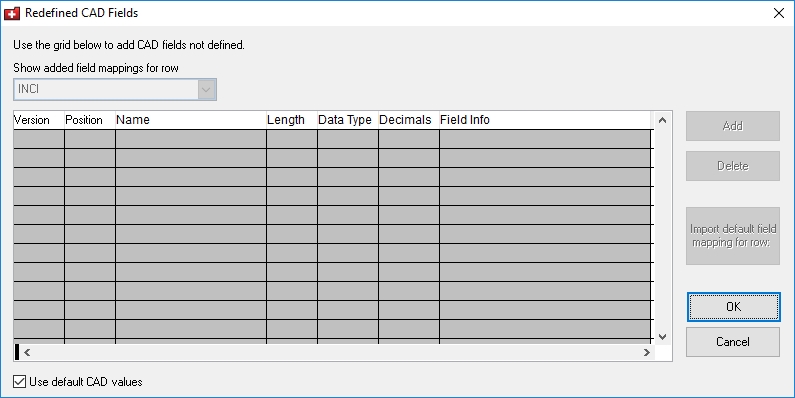This screenshot has height=398, width=795.
Task: Click the grid's scroll down arrow
Action: tap(662, 337)
